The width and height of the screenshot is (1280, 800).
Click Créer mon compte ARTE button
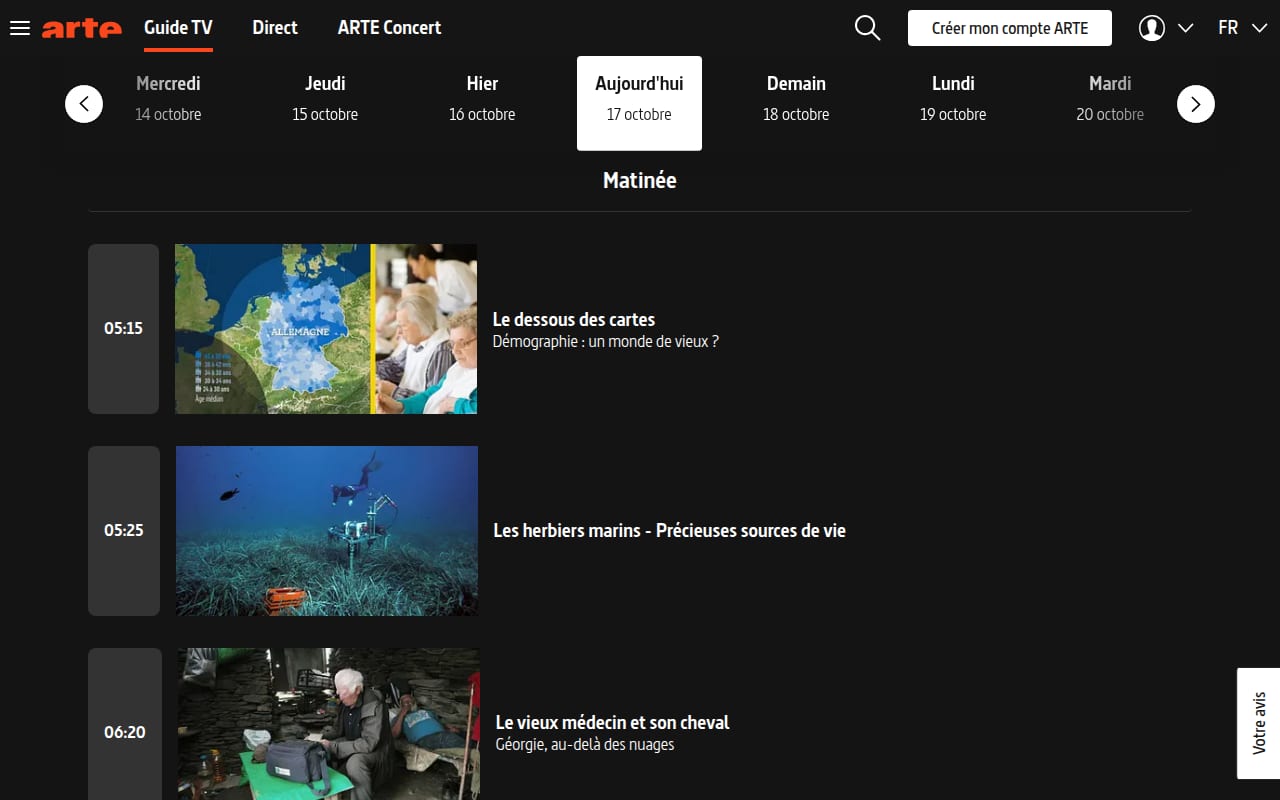1010,28
